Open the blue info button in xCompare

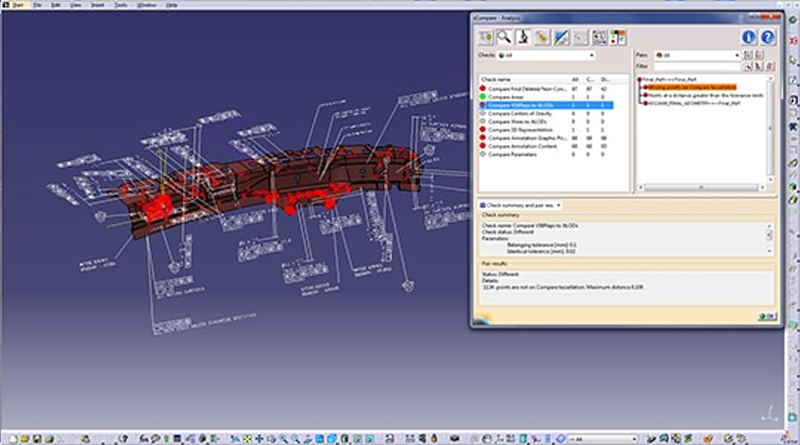(x=748, y=37)
